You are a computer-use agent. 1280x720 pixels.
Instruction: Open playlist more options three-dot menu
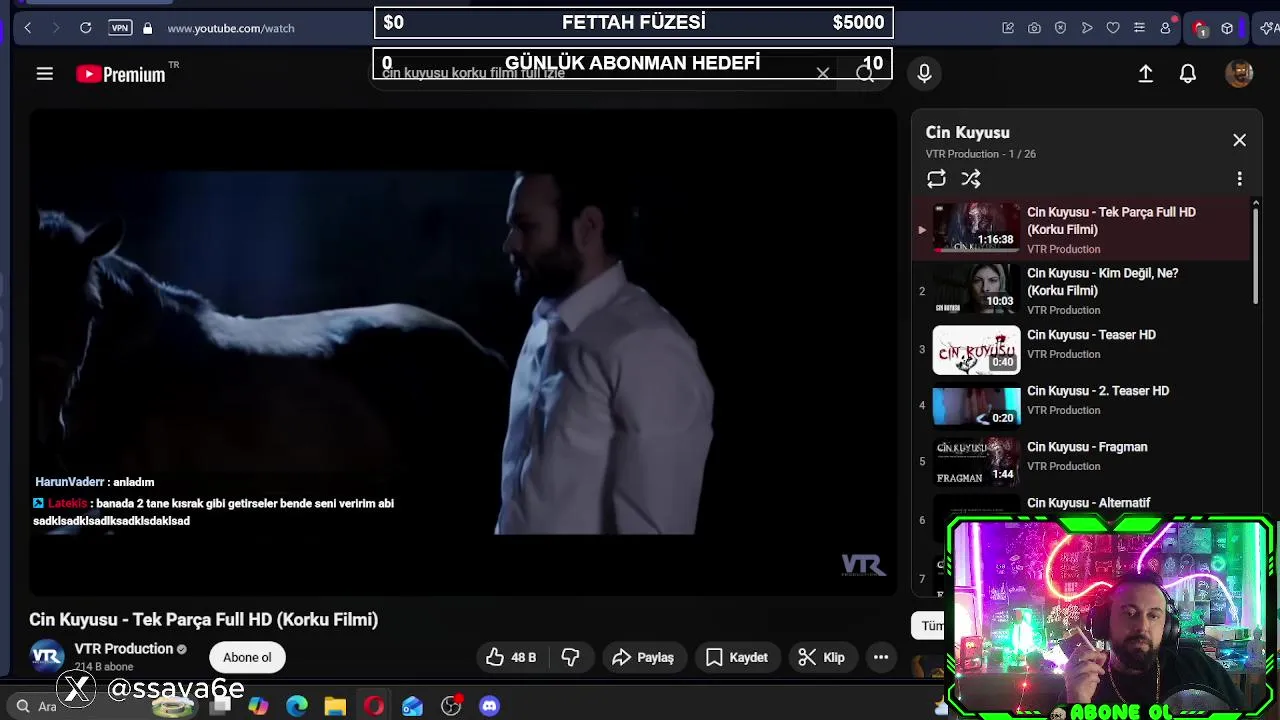(1239, 179)
